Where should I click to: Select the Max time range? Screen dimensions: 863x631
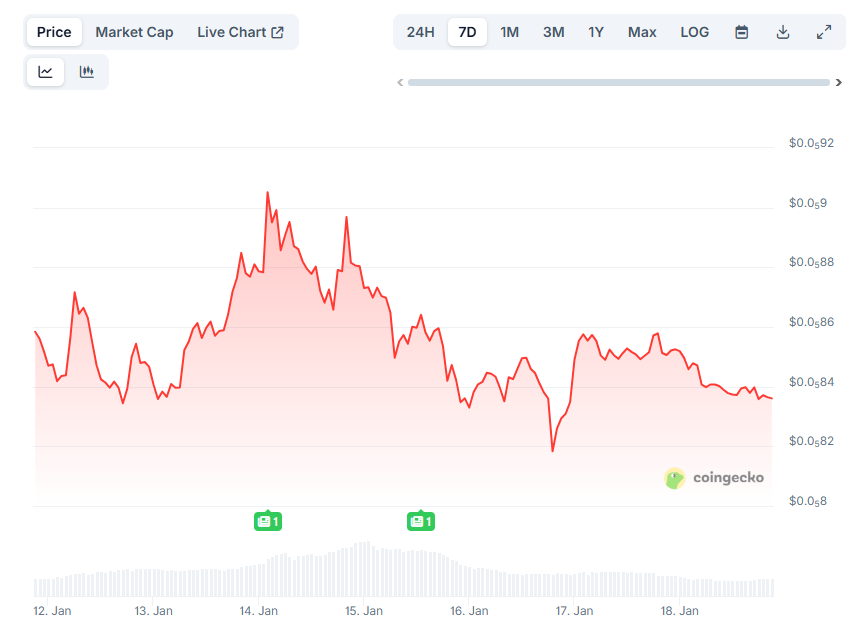tap(641, 31)
